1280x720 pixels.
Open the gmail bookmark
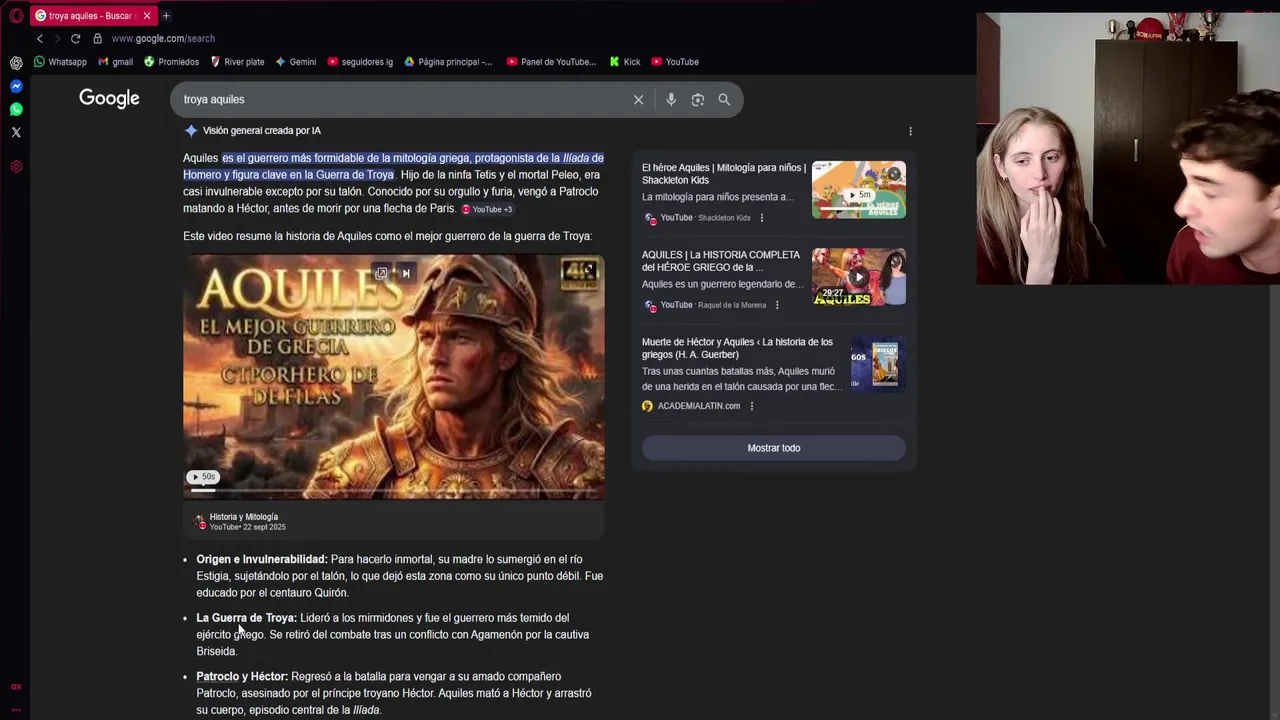click(115, 62)
